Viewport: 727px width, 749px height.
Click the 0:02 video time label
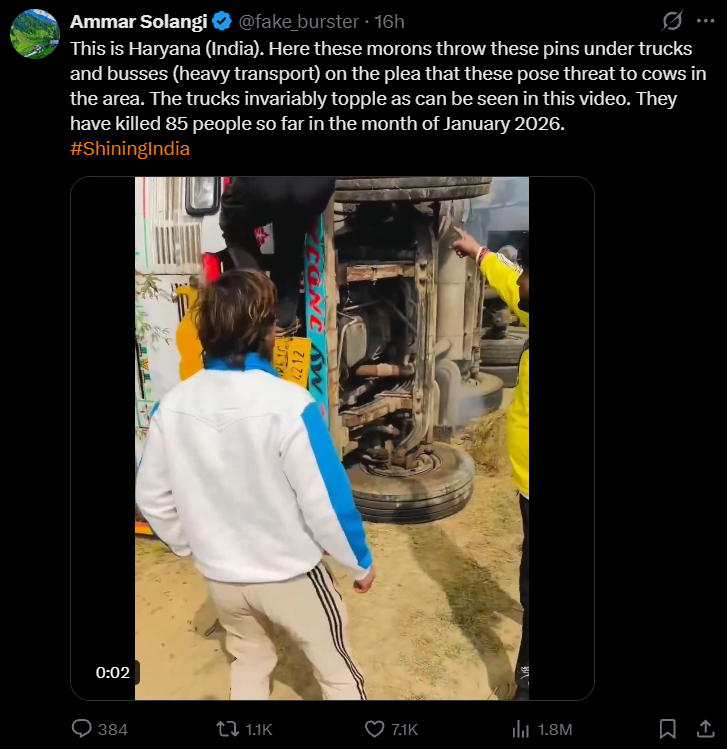click(x=113, y=672)
